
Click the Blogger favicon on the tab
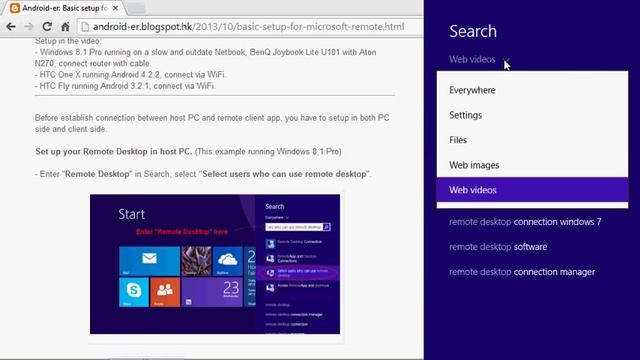click(15, 8)
